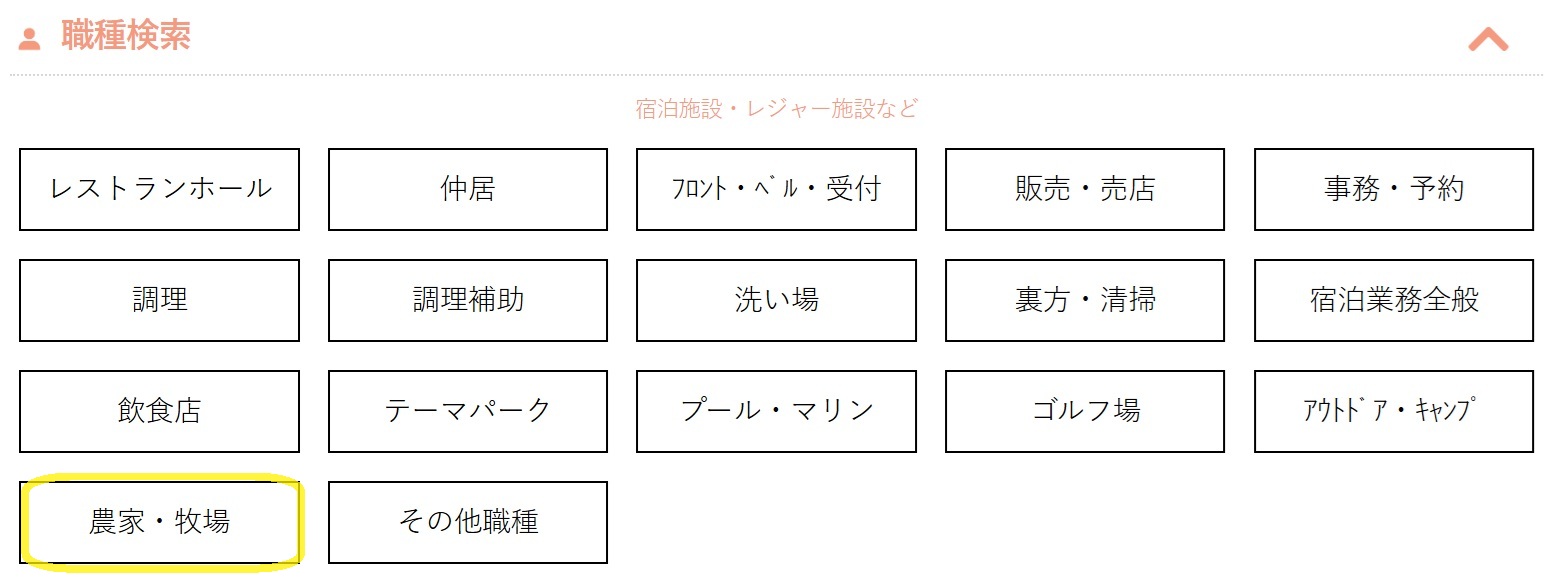Select the その他職種 option

(x=468, y=522)
